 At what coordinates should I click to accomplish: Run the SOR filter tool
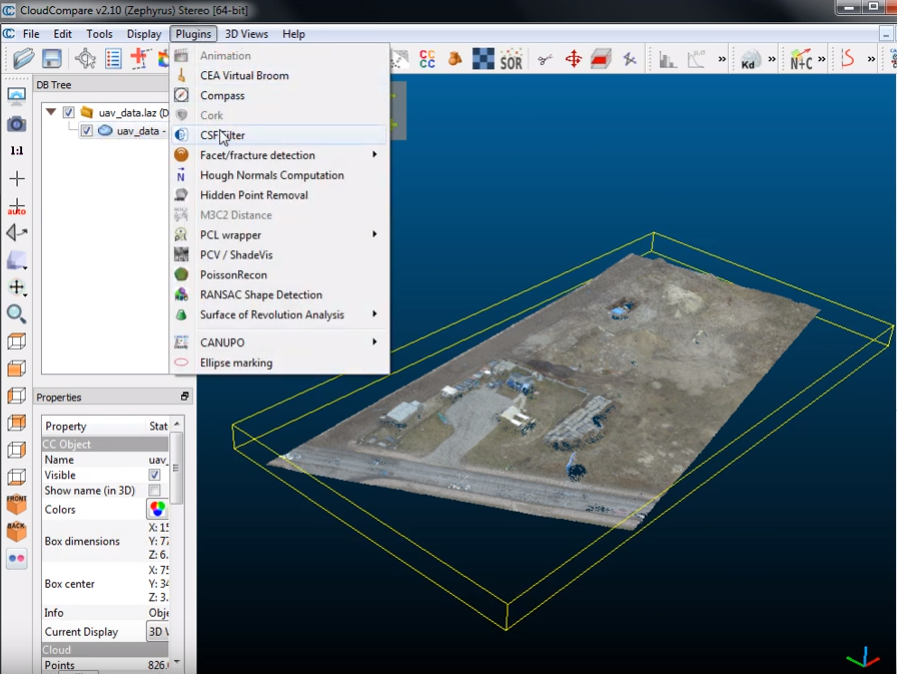point(511,59)
